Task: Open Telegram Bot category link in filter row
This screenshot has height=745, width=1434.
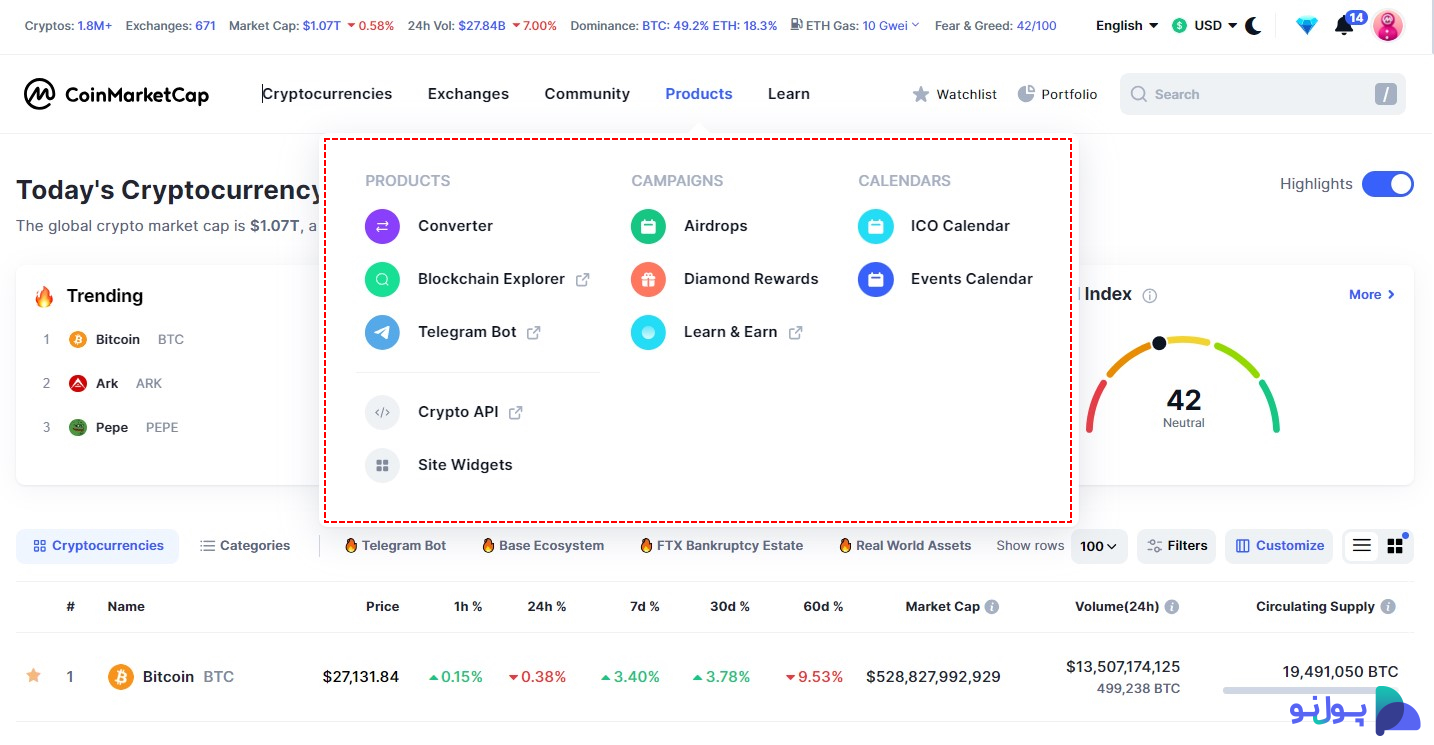Action: (395, 546)
